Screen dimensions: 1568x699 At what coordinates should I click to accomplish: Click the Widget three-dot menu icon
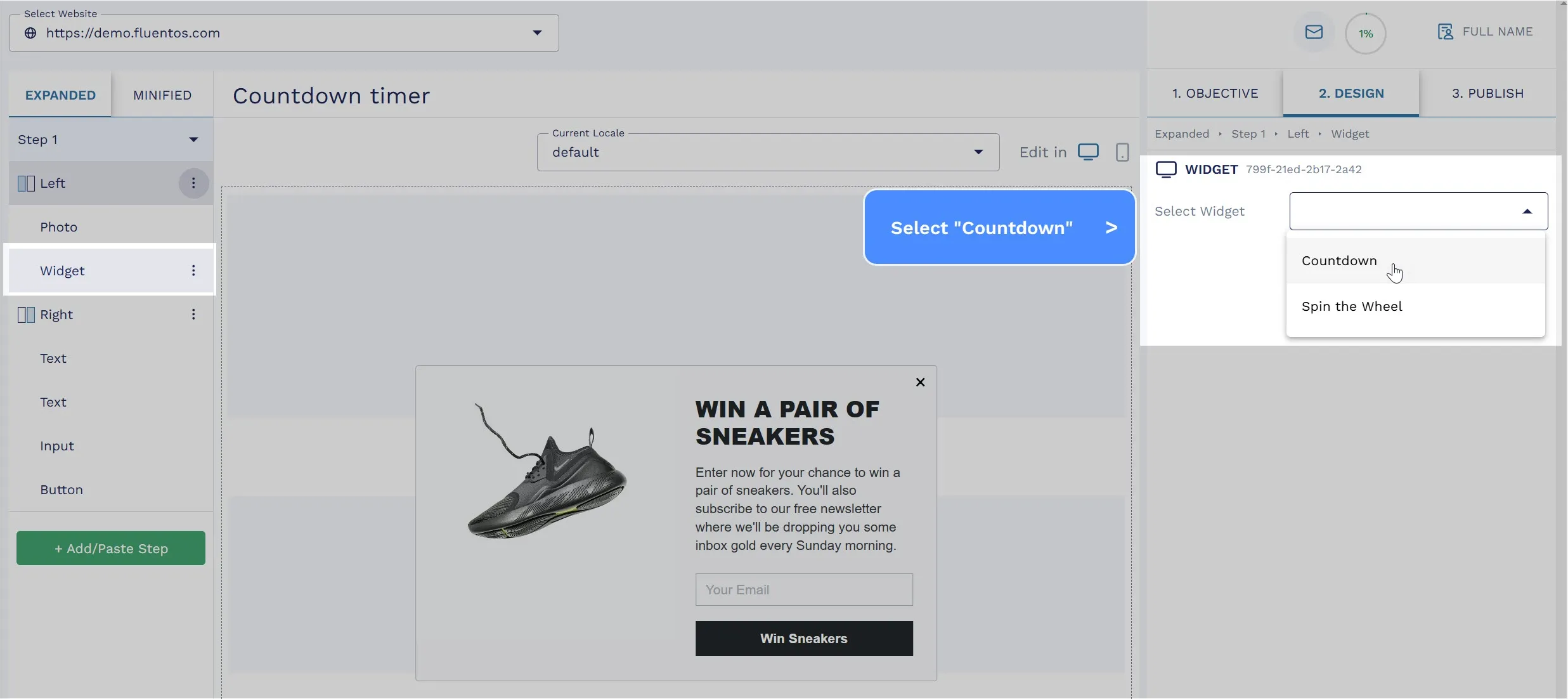pyautogui.click(x=192, y=270)
